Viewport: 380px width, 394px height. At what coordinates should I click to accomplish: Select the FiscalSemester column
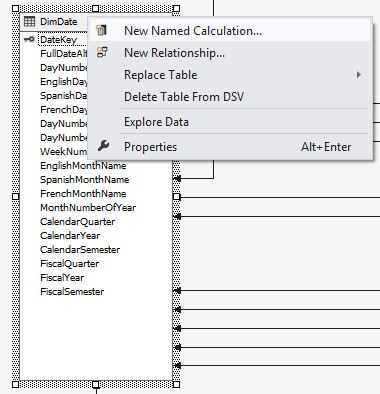point(72,291)
